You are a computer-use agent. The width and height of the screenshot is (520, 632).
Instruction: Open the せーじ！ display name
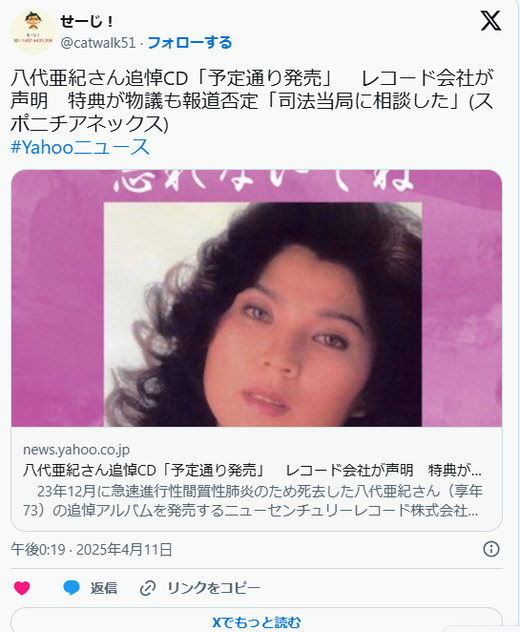87,21
